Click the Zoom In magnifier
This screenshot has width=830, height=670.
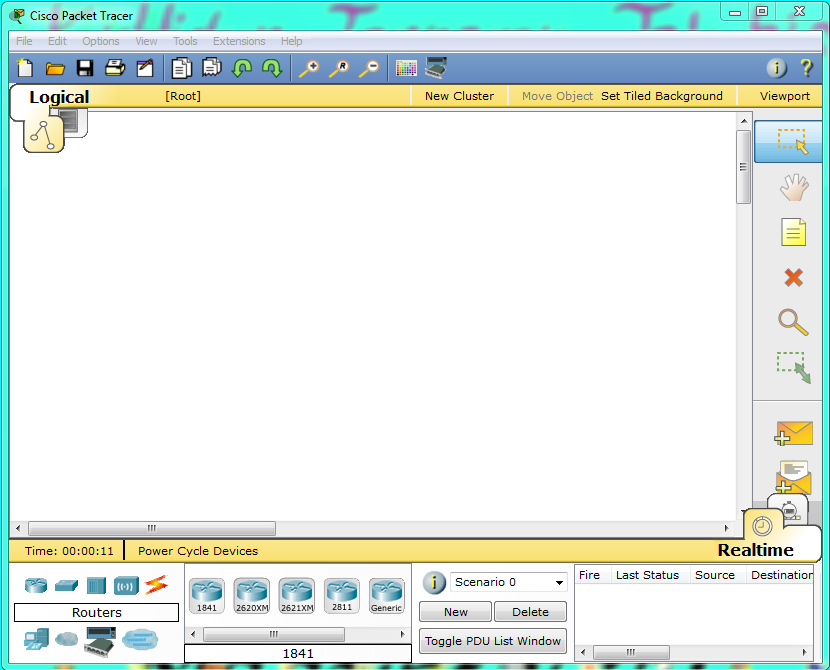(x=309, y=69)
